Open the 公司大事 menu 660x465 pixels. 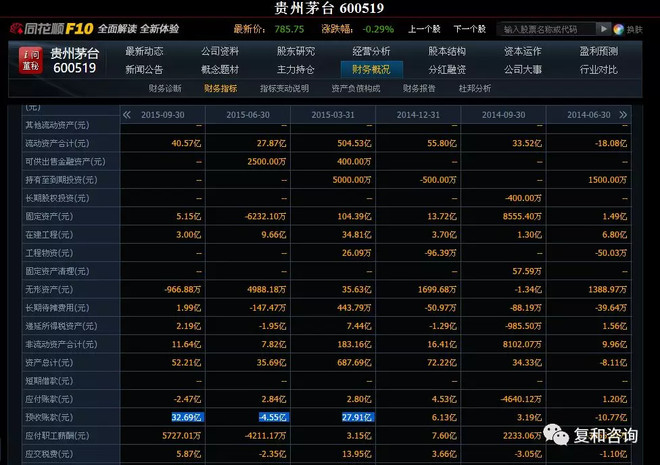coord(523,69)
